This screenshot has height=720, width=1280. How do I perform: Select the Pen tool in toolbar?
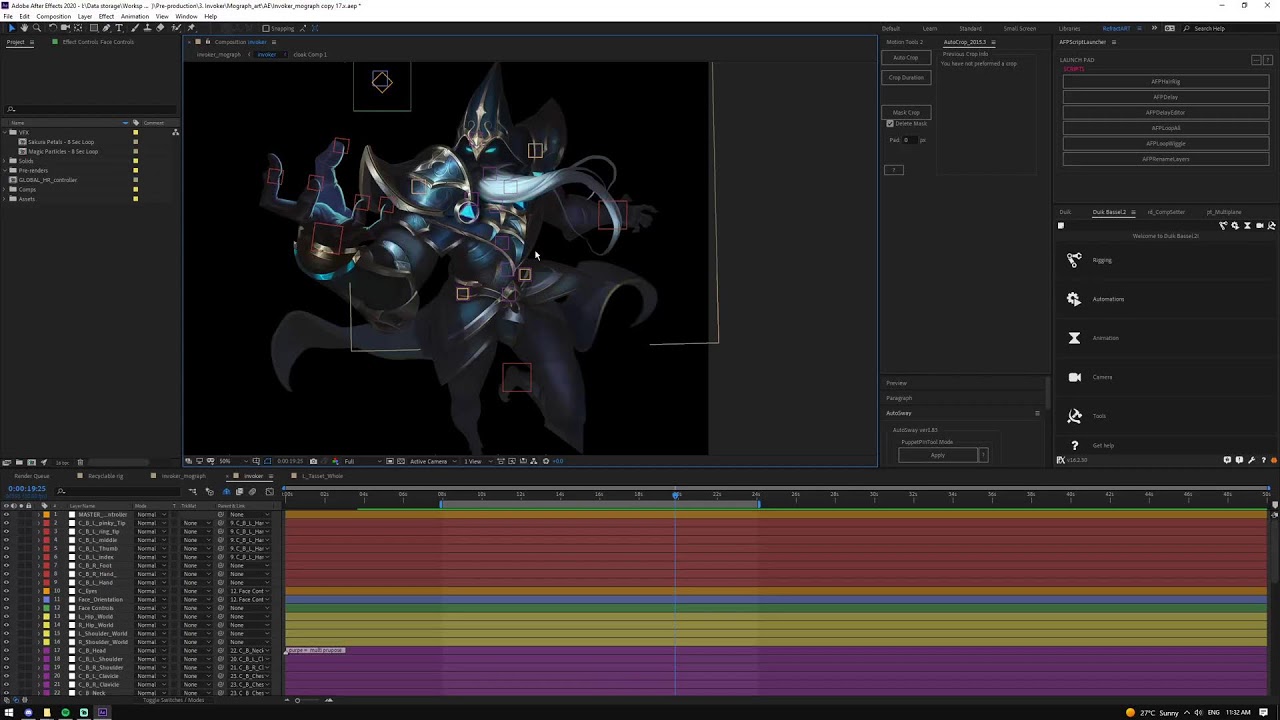point(106,28)
